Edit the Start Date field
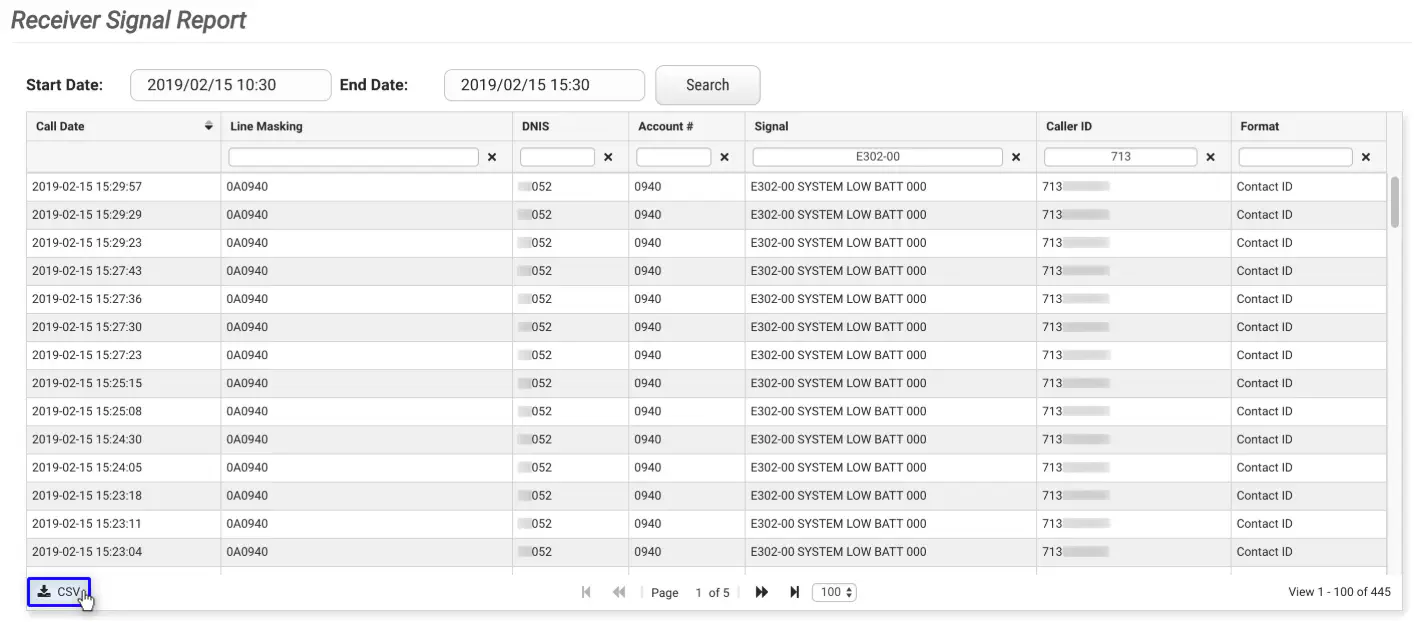The height and width of the screenshot is (622, 1414). click(230, 85)
